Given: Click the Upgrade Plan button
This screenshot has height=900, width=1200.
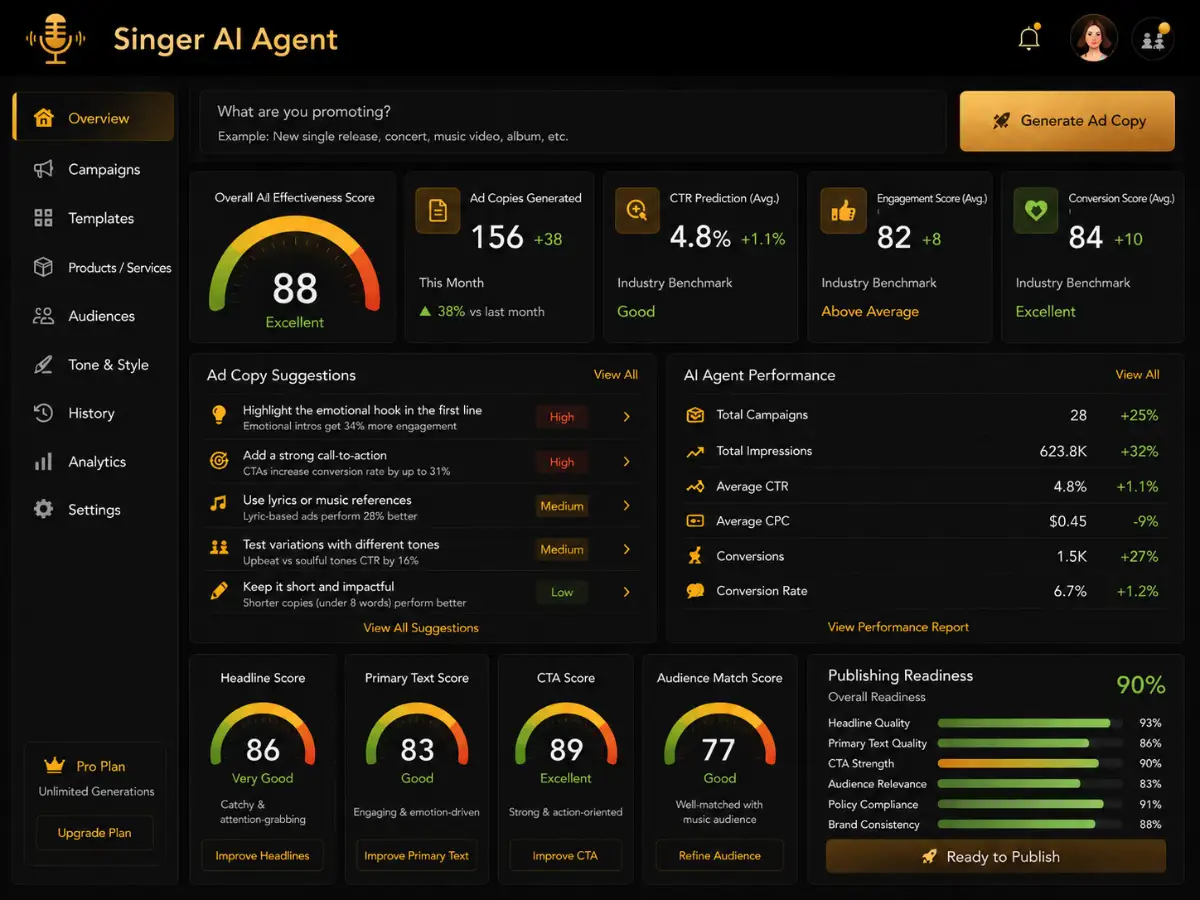Looking at the screenshot, I should point(94,833).
